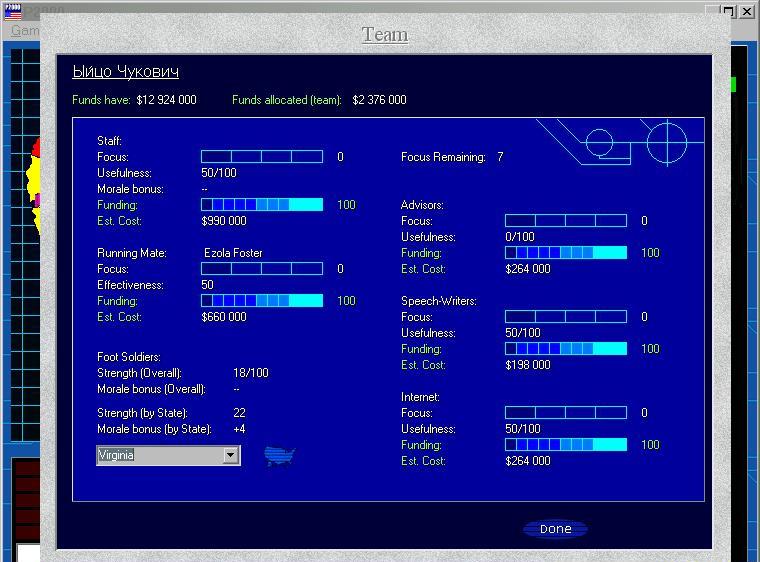Adjust the Internet Funding slider
Viewport: 760px width, 562px height.
[x=566, y=445]
